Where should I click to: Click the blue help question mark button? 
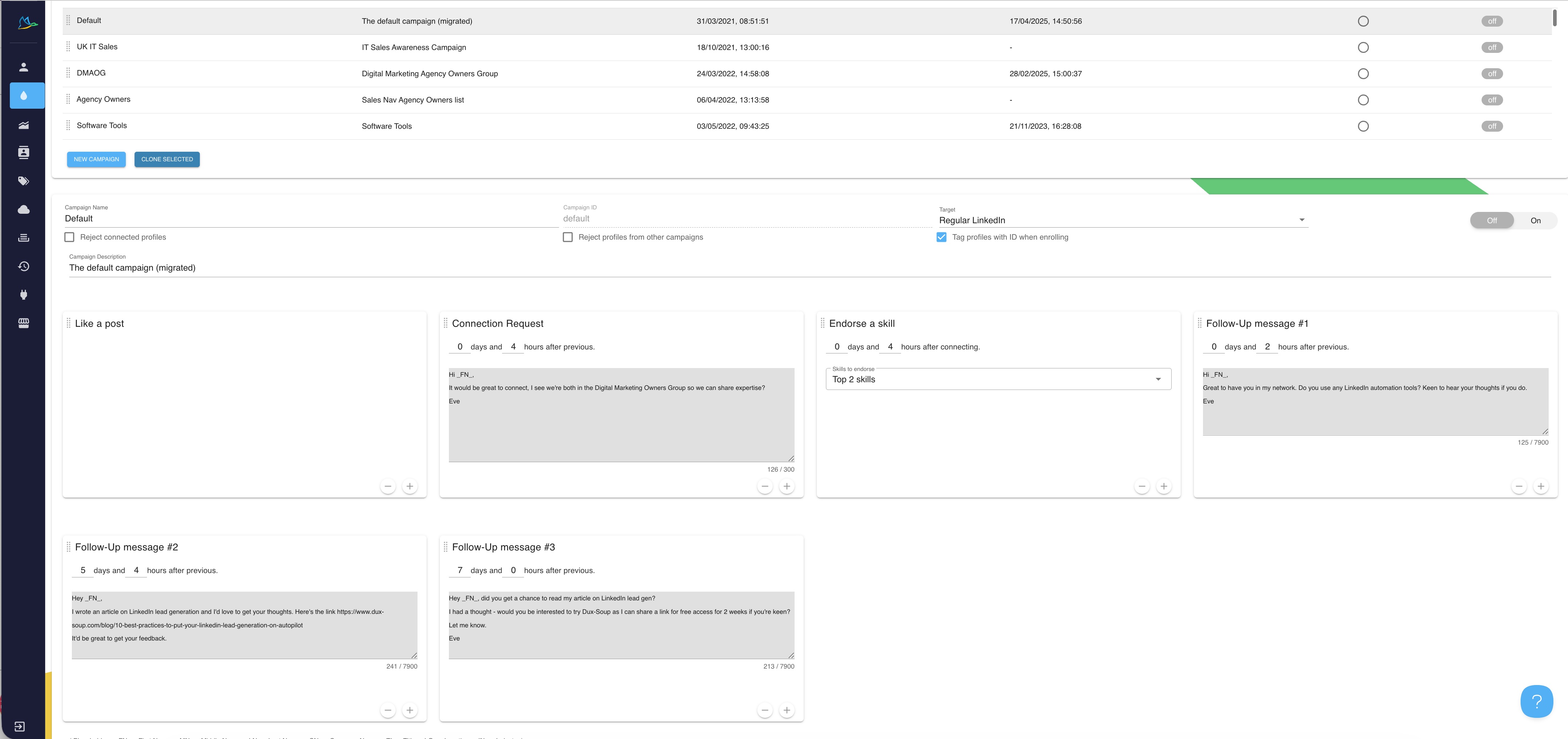1536,701
